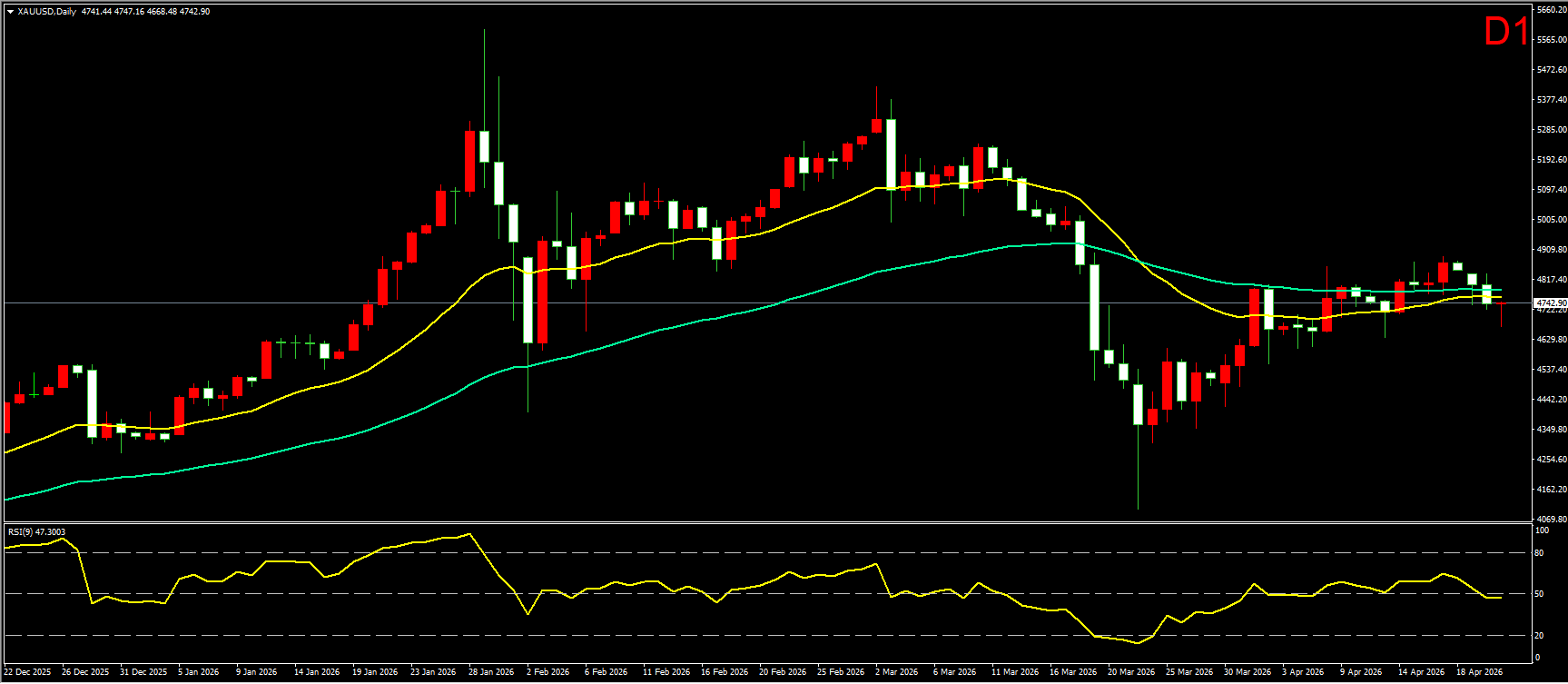Click the 4069.80 price axis label
The image size is (1568, 684).
tap(1551, 519)
